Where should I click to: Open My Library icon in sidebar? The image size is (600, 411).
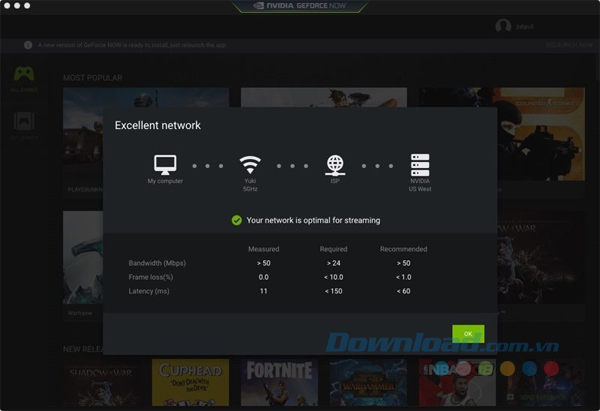pyautogui.click(x=24, y=121)
